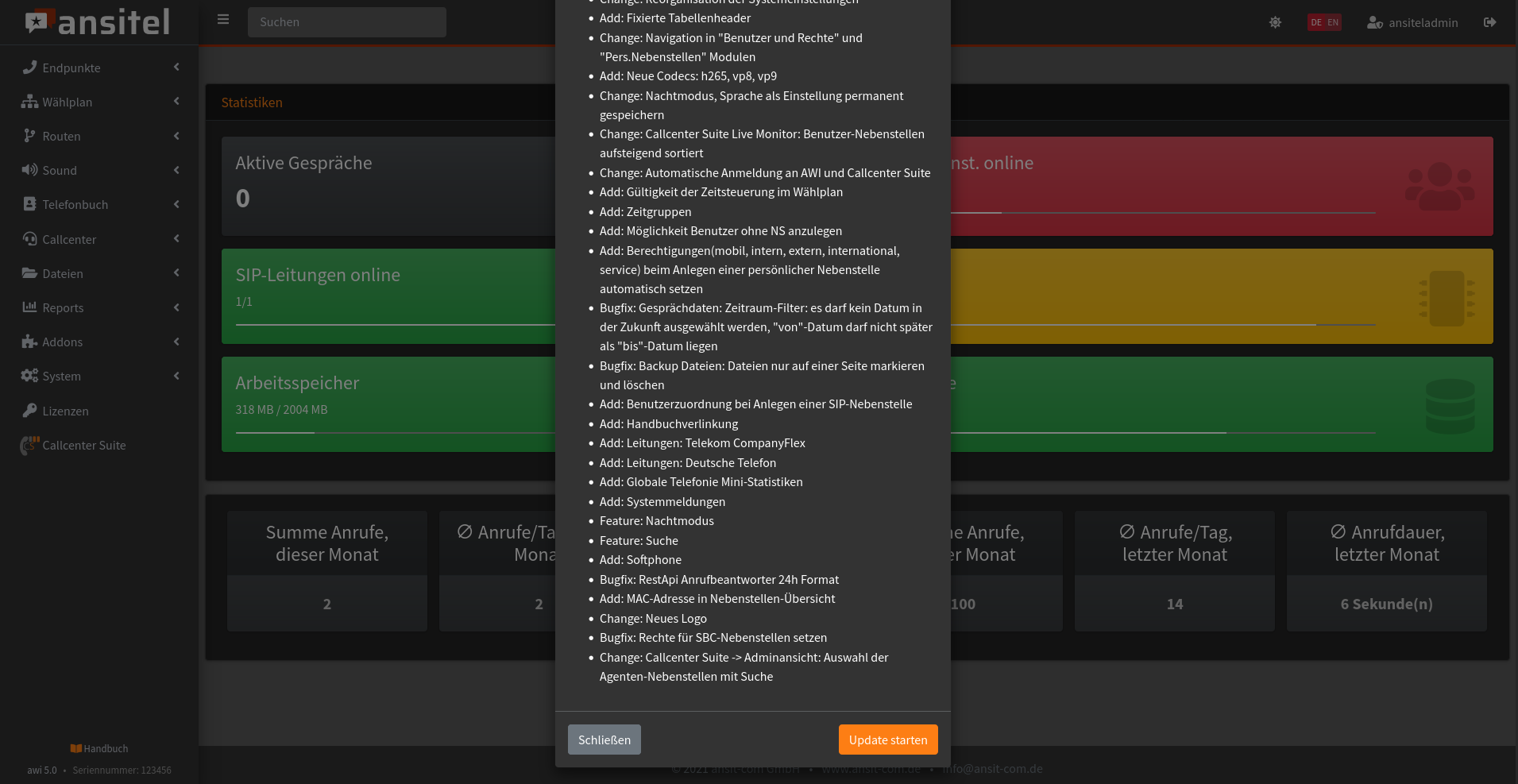The width and height of the screenshot is (1518, 784).
Task: Click the Sound speaker icon
Action: point(29,170)
